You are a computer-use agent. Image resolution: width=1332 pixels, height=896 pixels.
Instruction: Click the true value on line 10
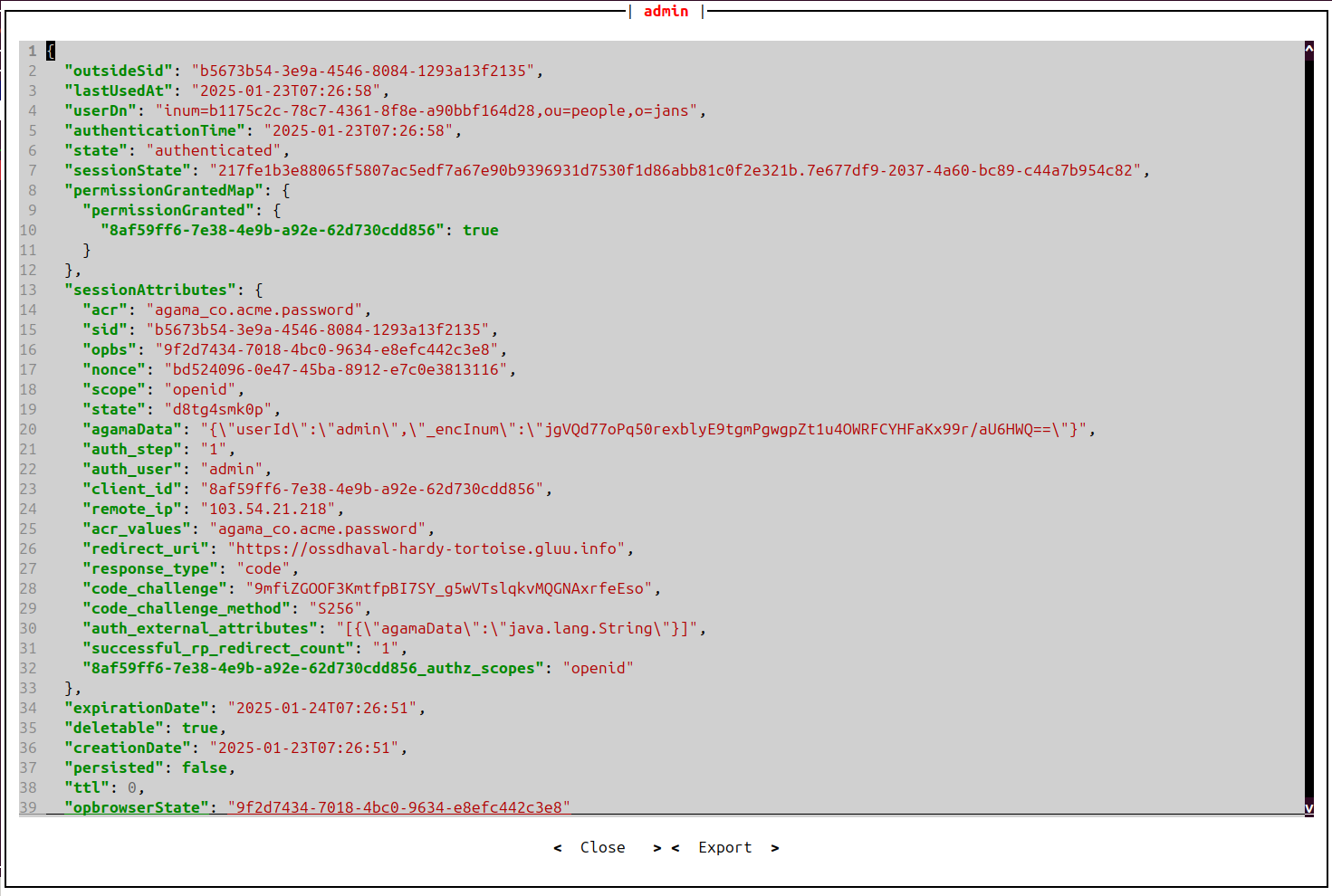pos(480,230)
